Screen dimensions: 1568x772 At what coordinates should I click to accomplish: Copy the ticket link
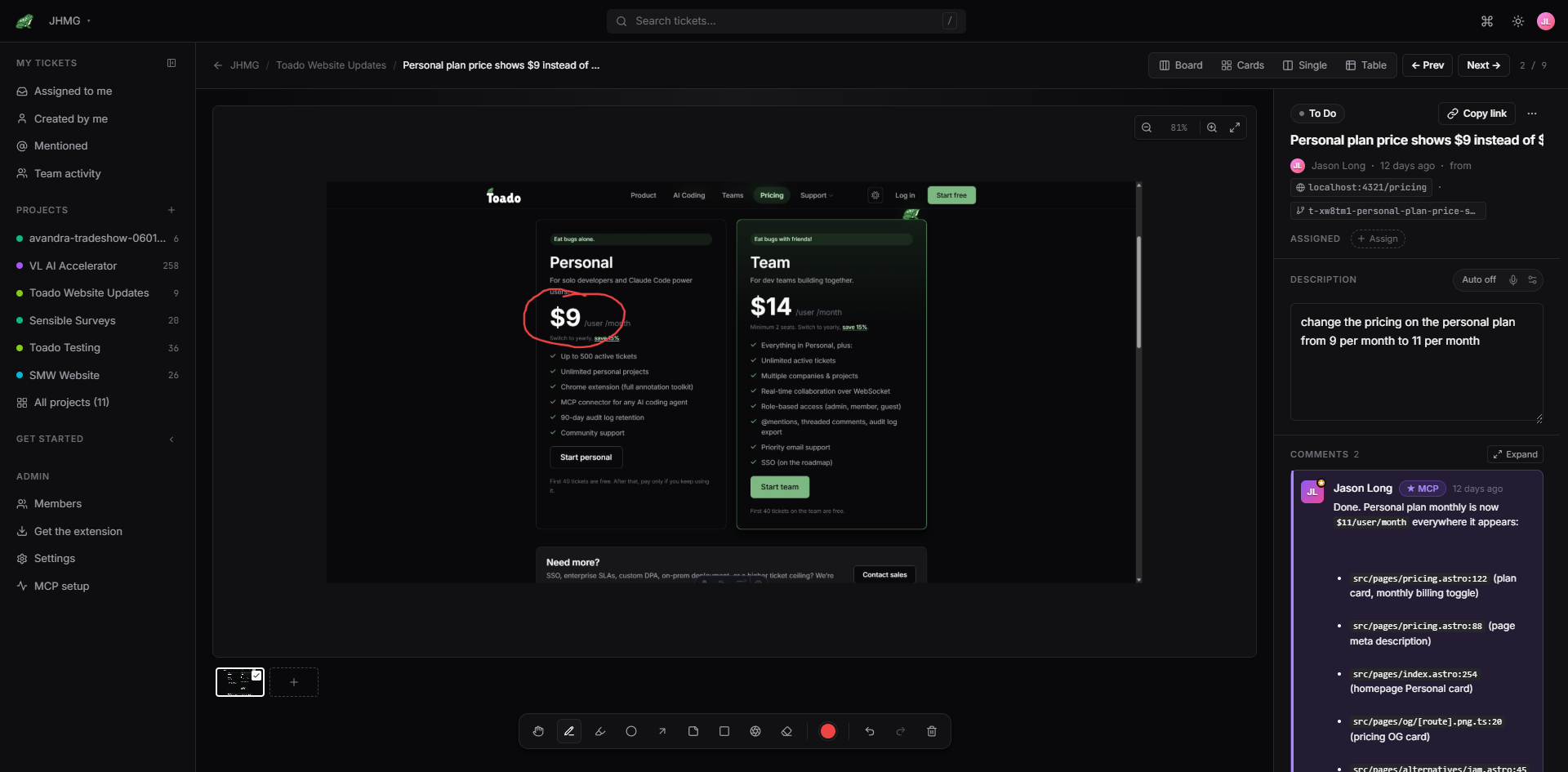point(1477,114)
